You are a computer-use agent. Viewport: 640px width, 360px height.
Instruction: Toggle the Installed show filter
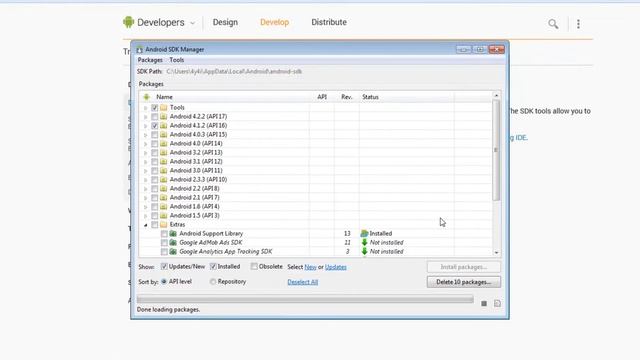[213, 267]
